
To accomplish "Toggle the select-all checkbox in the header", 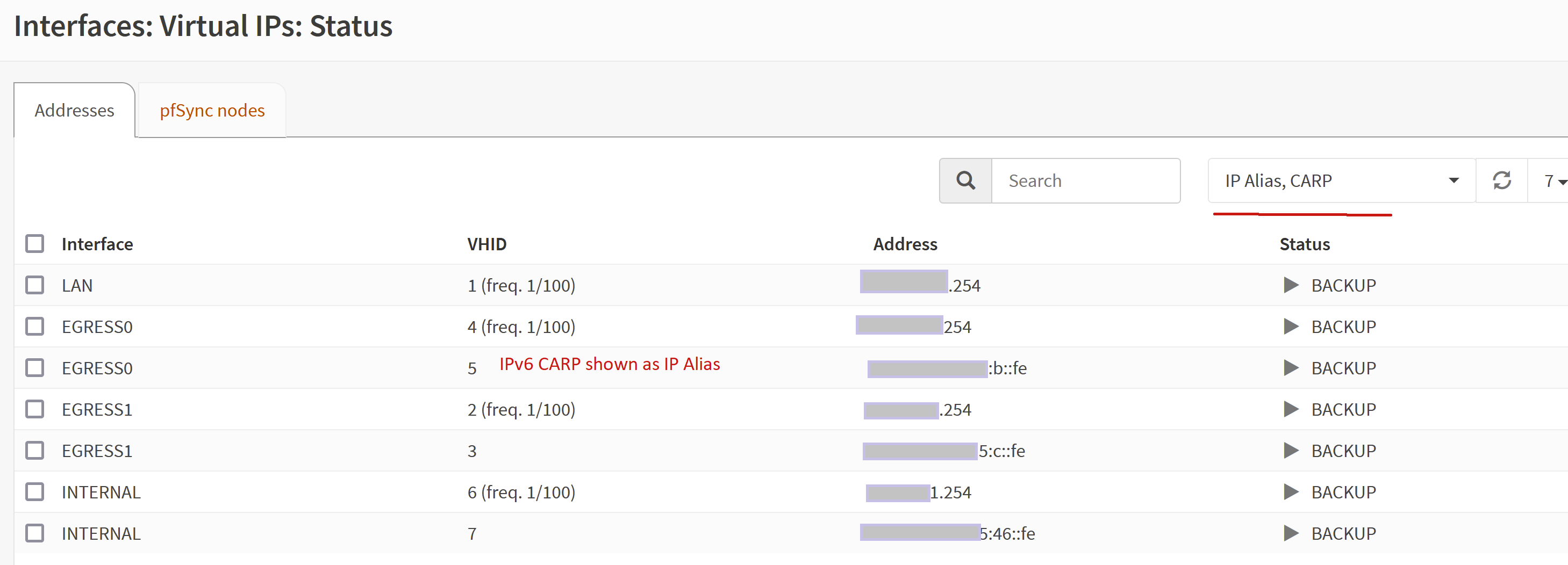I will point(35,243).
